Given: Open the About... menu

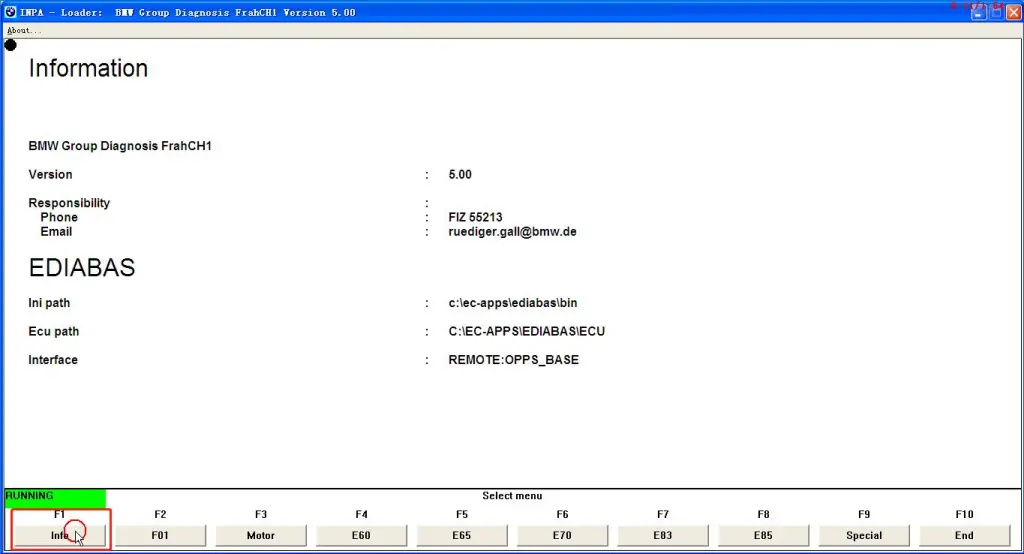Looking at the screenshot, I should 24,30.
